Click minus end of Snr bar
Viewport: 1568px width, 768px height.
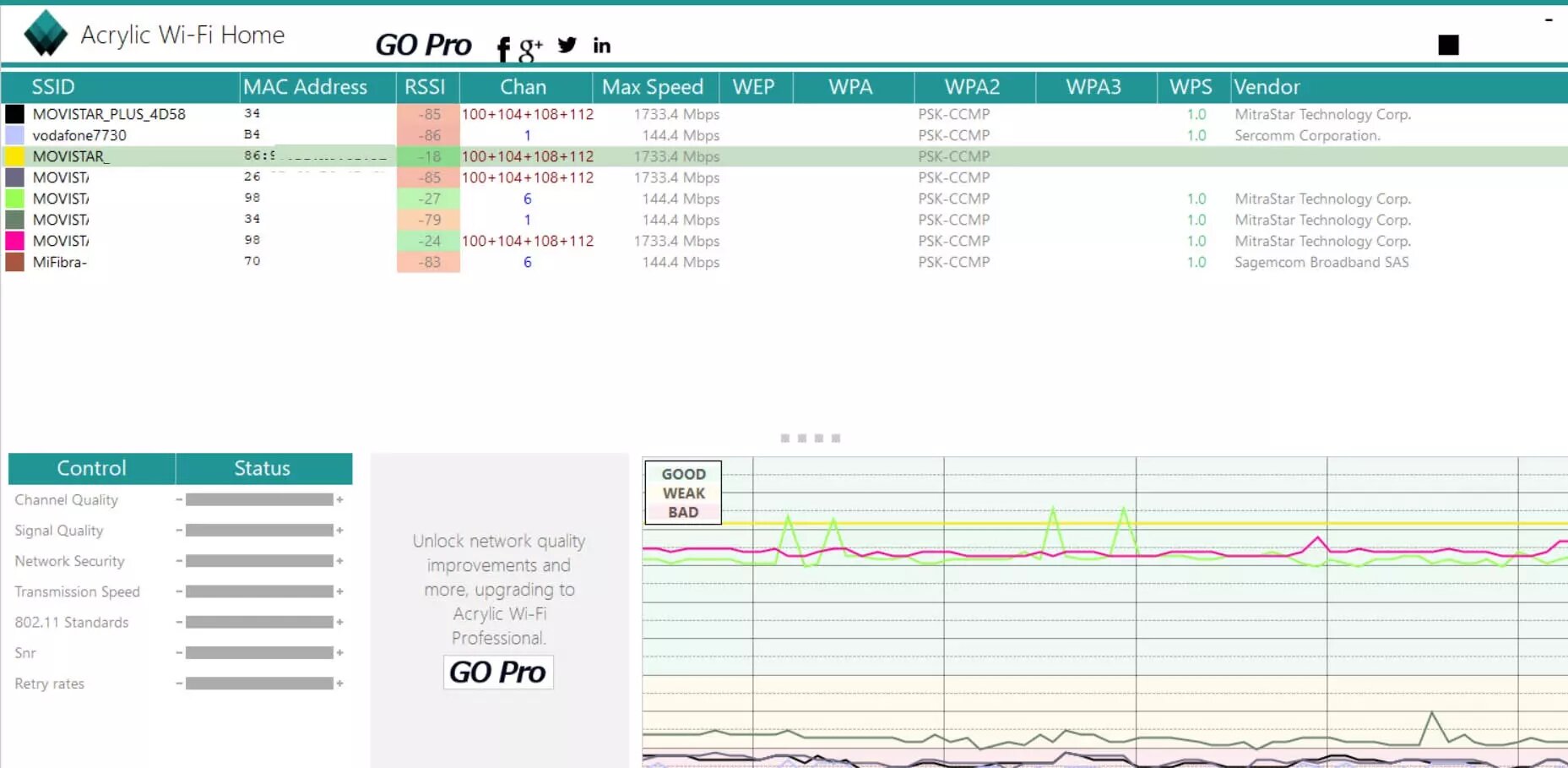click(x=179, y=653)
